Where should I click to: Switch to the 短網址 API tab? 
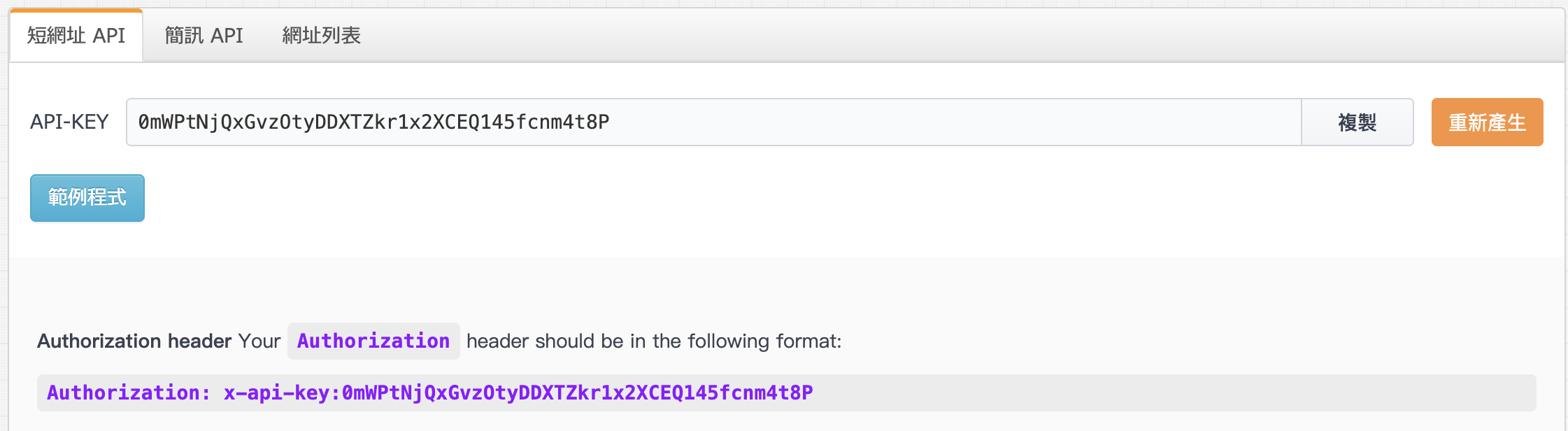(x=76, y=36)
